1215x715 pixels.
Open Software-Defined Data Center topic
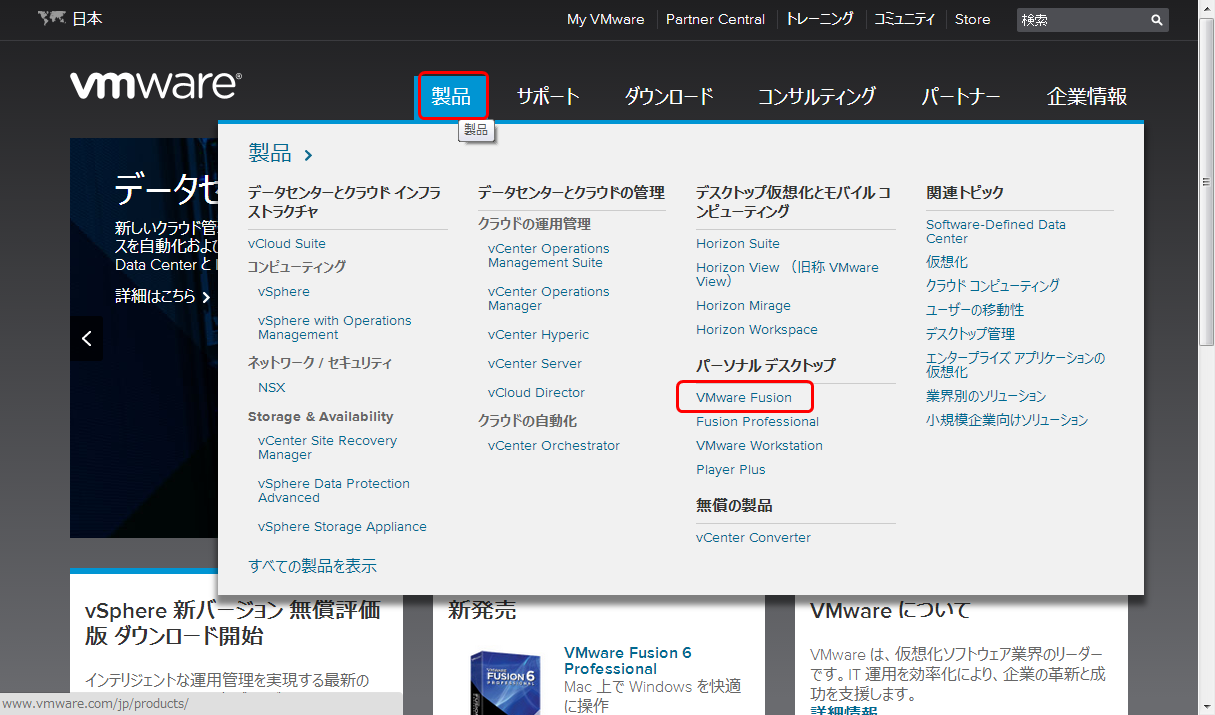point(996,232)
